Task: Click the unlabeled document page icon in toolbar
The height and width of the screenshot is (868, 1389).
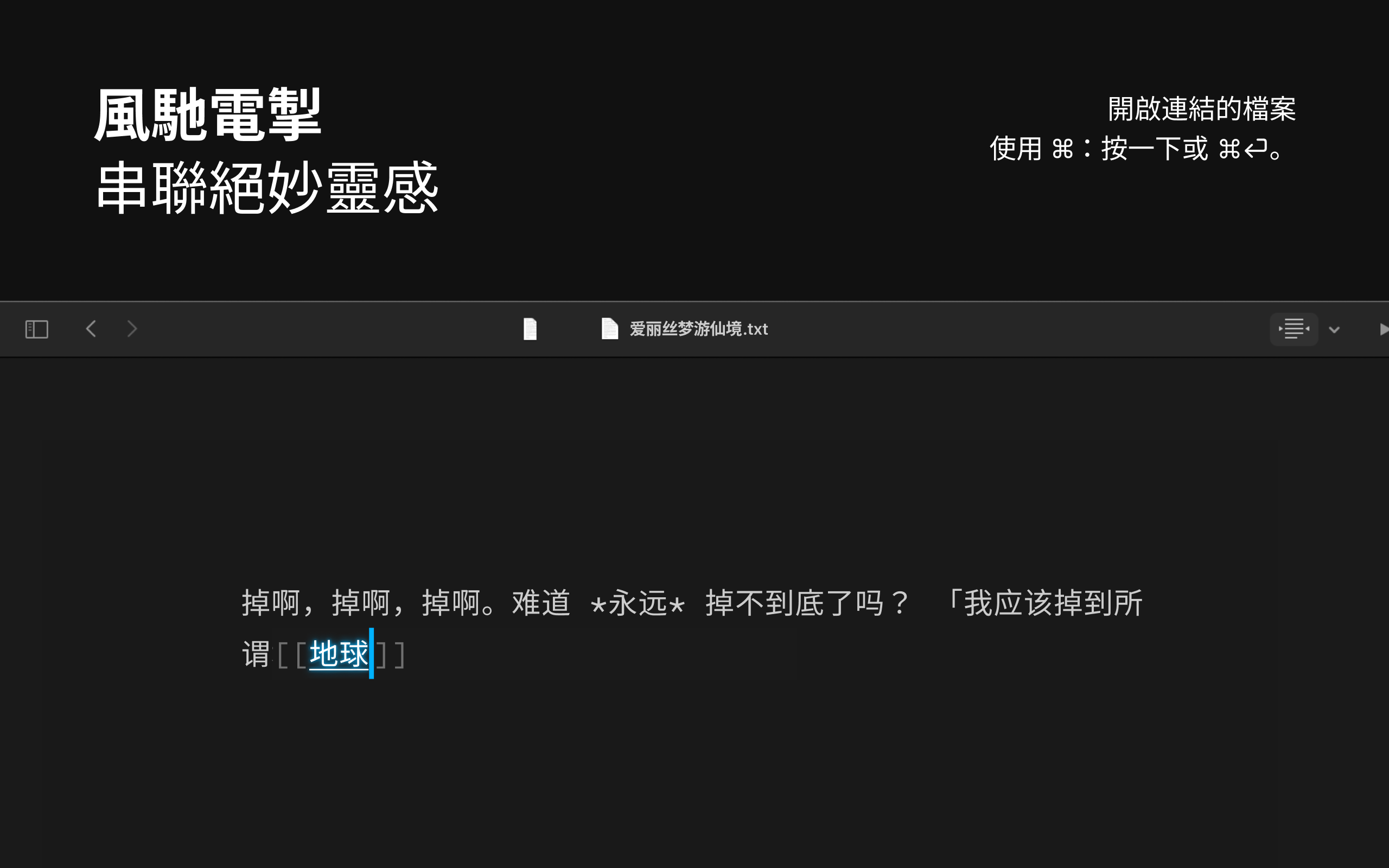Action: (530, 329)
